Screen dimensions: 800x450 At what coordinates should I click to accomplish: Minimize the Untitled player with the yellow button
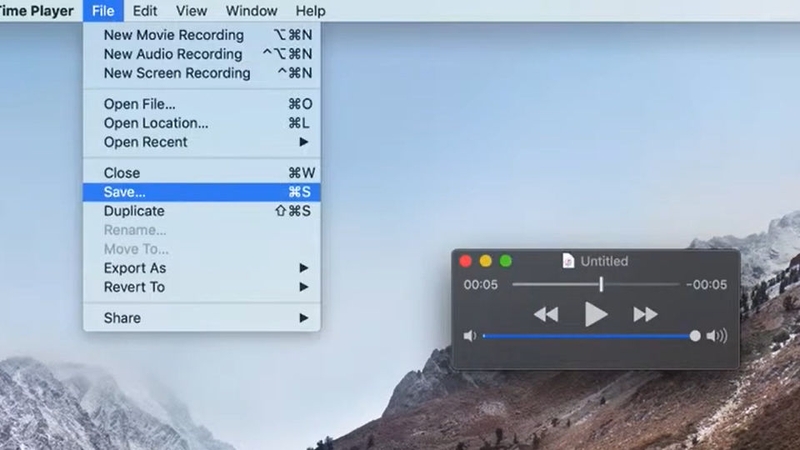pyautogui.click(x=485, y=261)
